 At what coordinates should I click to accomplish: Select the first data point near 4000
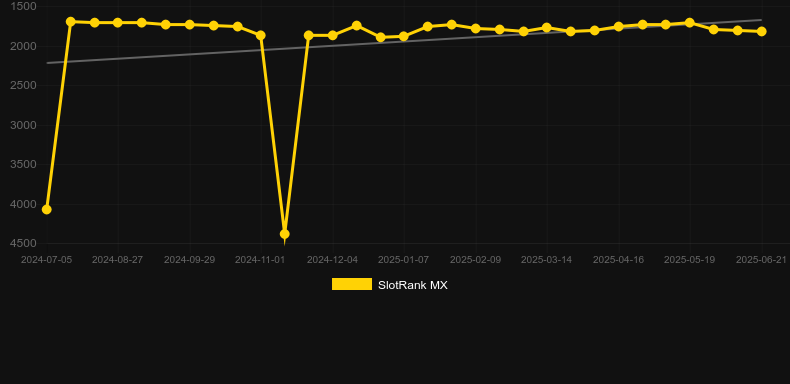coord(46,209)
